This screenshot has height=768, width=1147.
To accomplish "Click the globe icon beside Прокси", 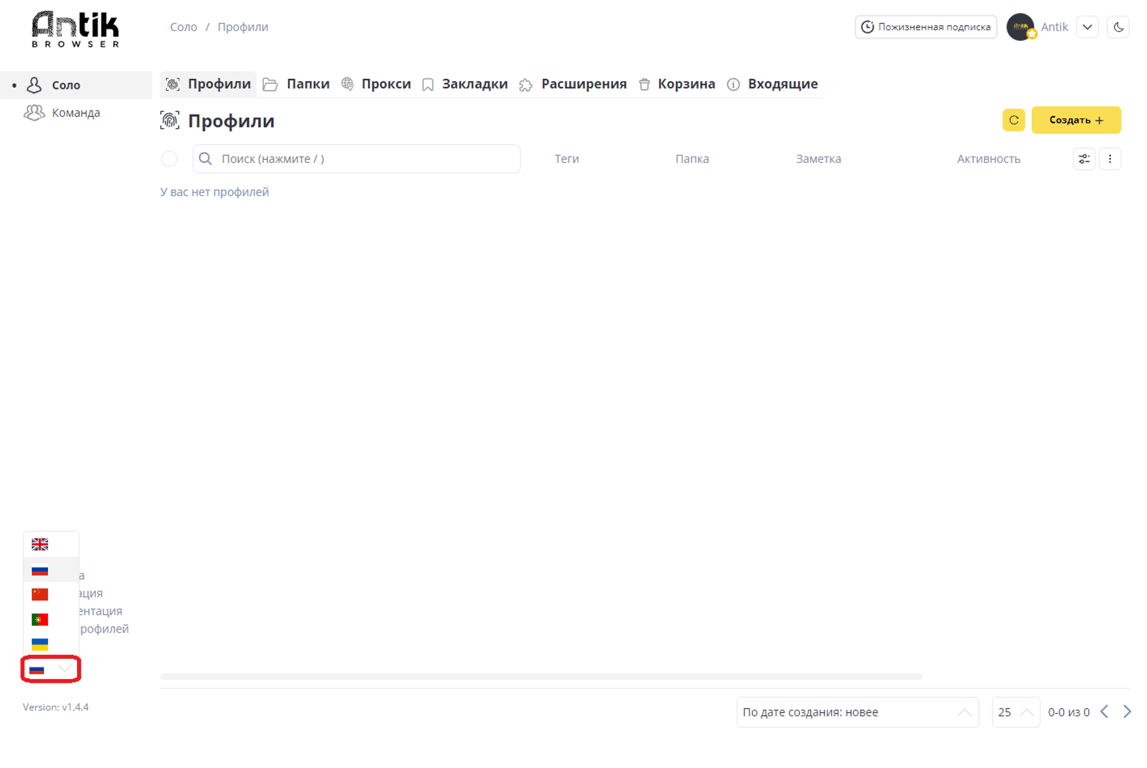I will point(347,84).
